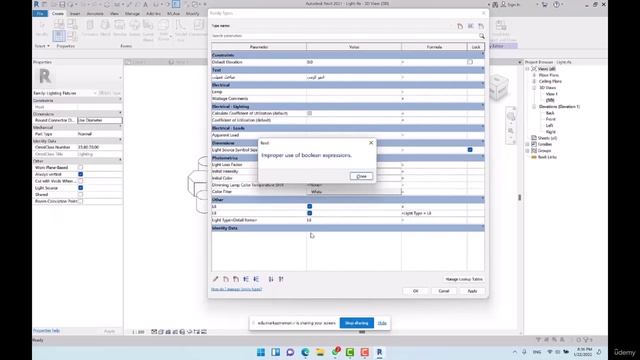The width and height of the screenshot is (640, 360).
Task: Open Manage Lookup Tables
Action: (464, 279)
